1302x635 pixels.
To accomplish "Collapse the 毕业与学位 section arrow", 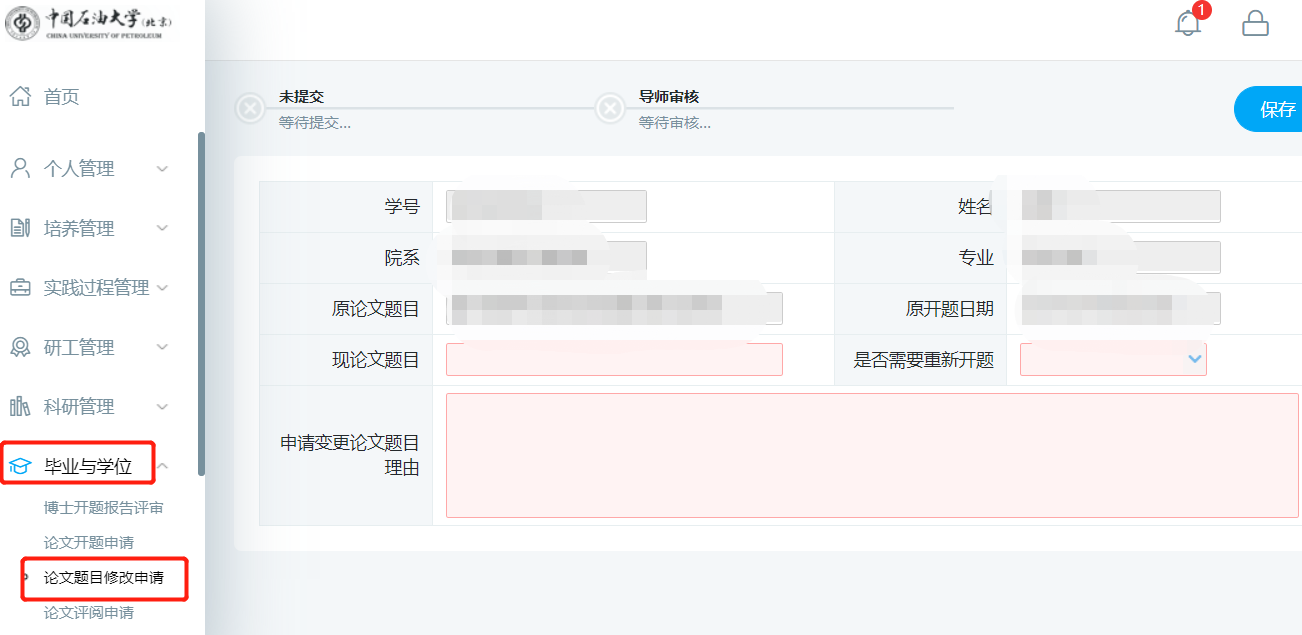I will (162, 466).
